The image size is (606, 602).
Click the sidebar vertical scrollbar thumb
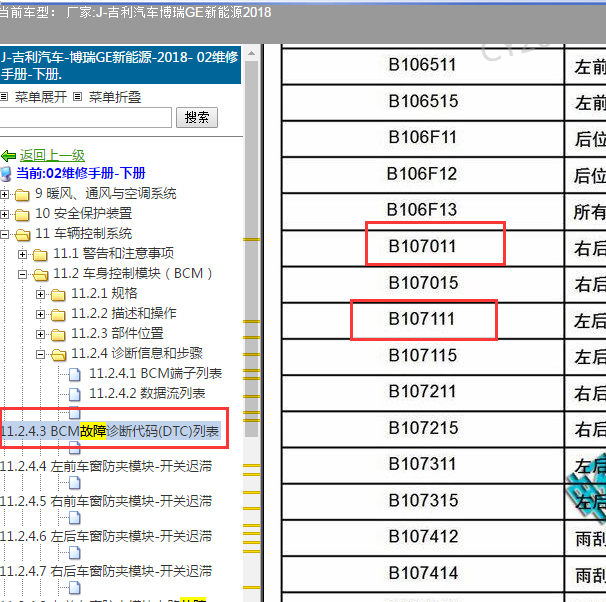(x=251, y=249)
